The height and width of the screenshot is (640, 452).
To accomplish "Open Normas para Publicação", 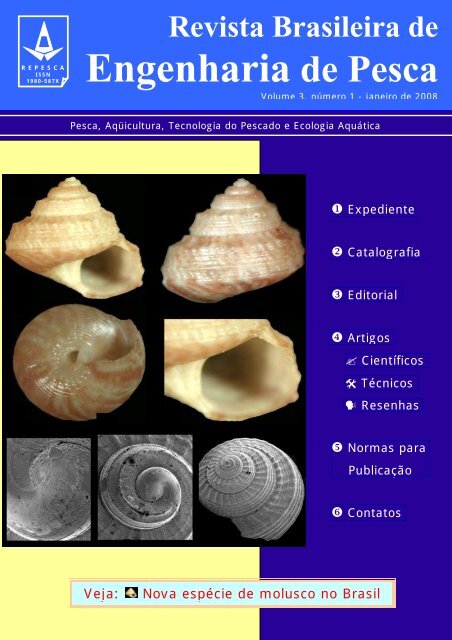I will tap(387, 459).
